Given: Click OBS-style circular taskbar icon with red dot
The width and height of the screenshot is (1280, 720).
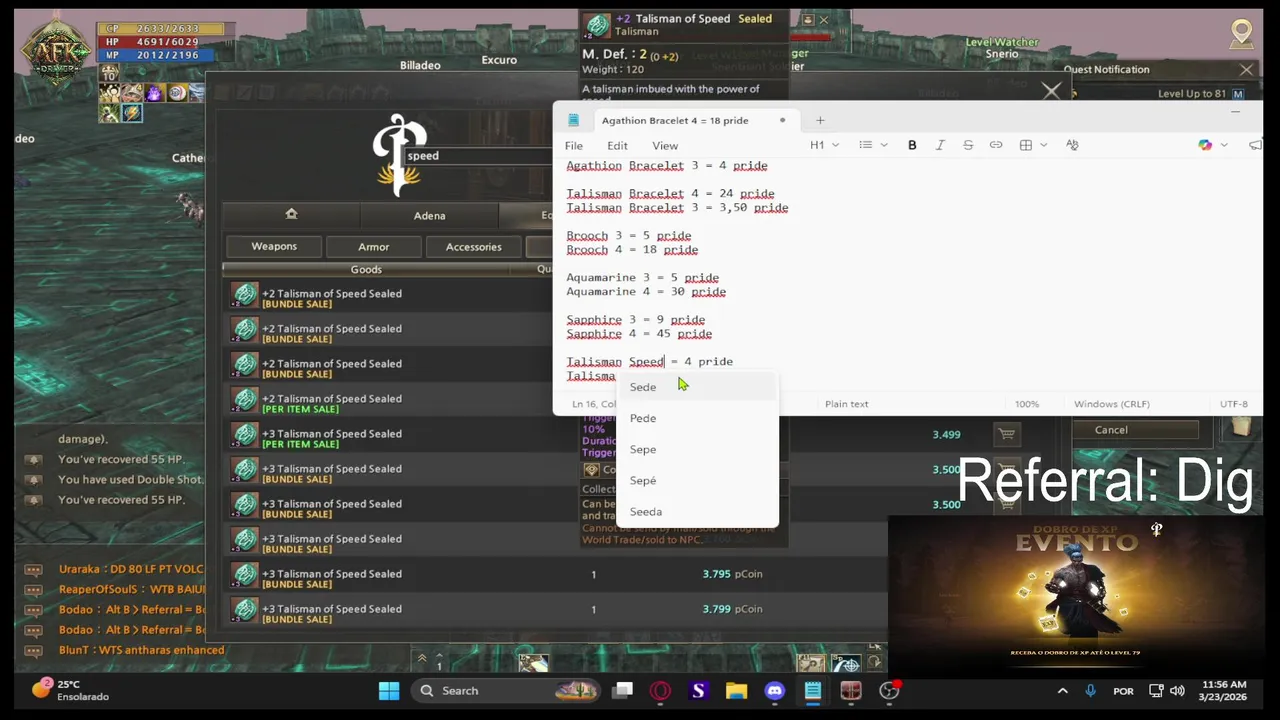Looking at the screenshot, I should click(x=889, y=690).
